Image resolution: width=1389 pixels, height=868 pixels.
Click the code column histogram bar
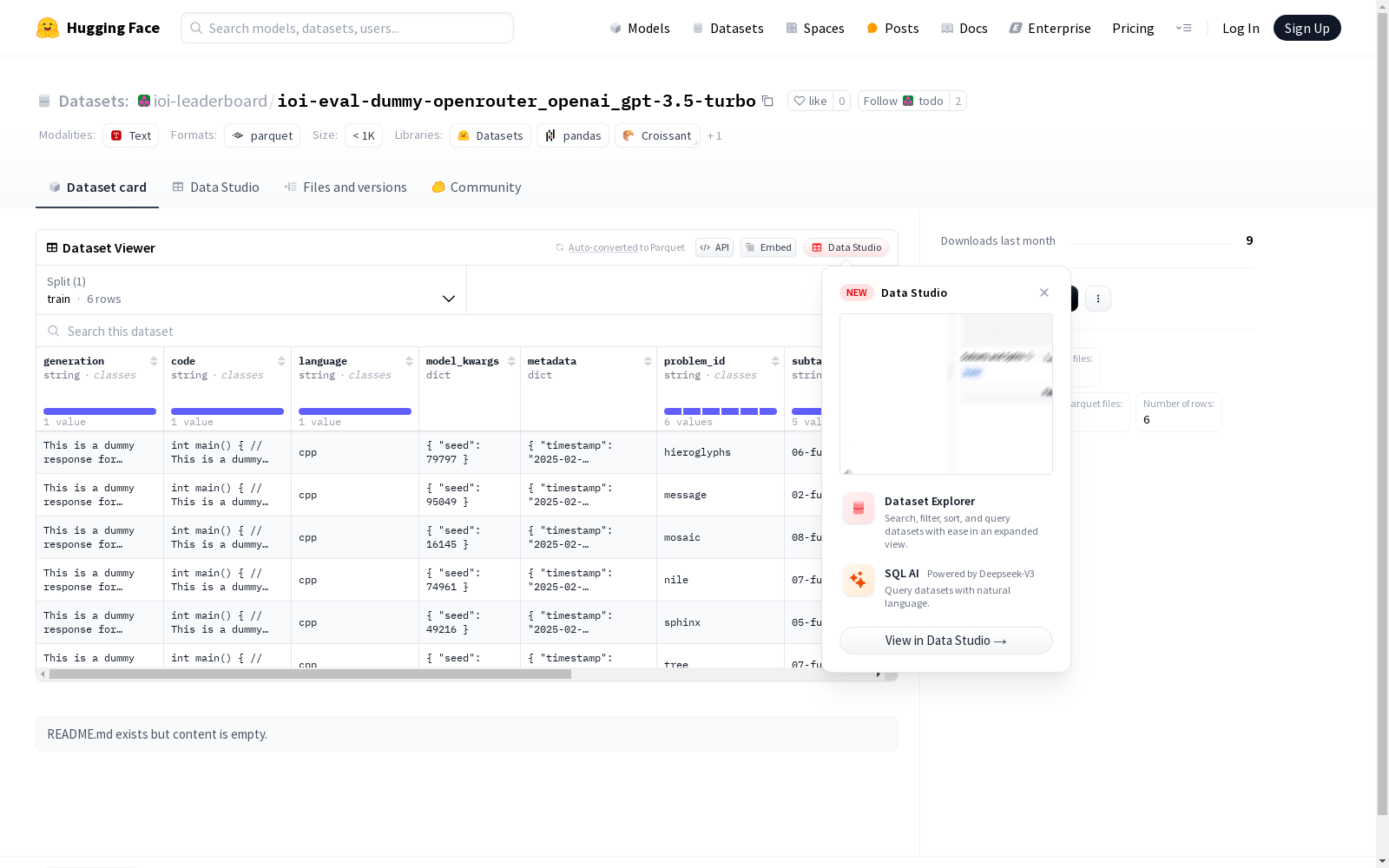point(227,411)
